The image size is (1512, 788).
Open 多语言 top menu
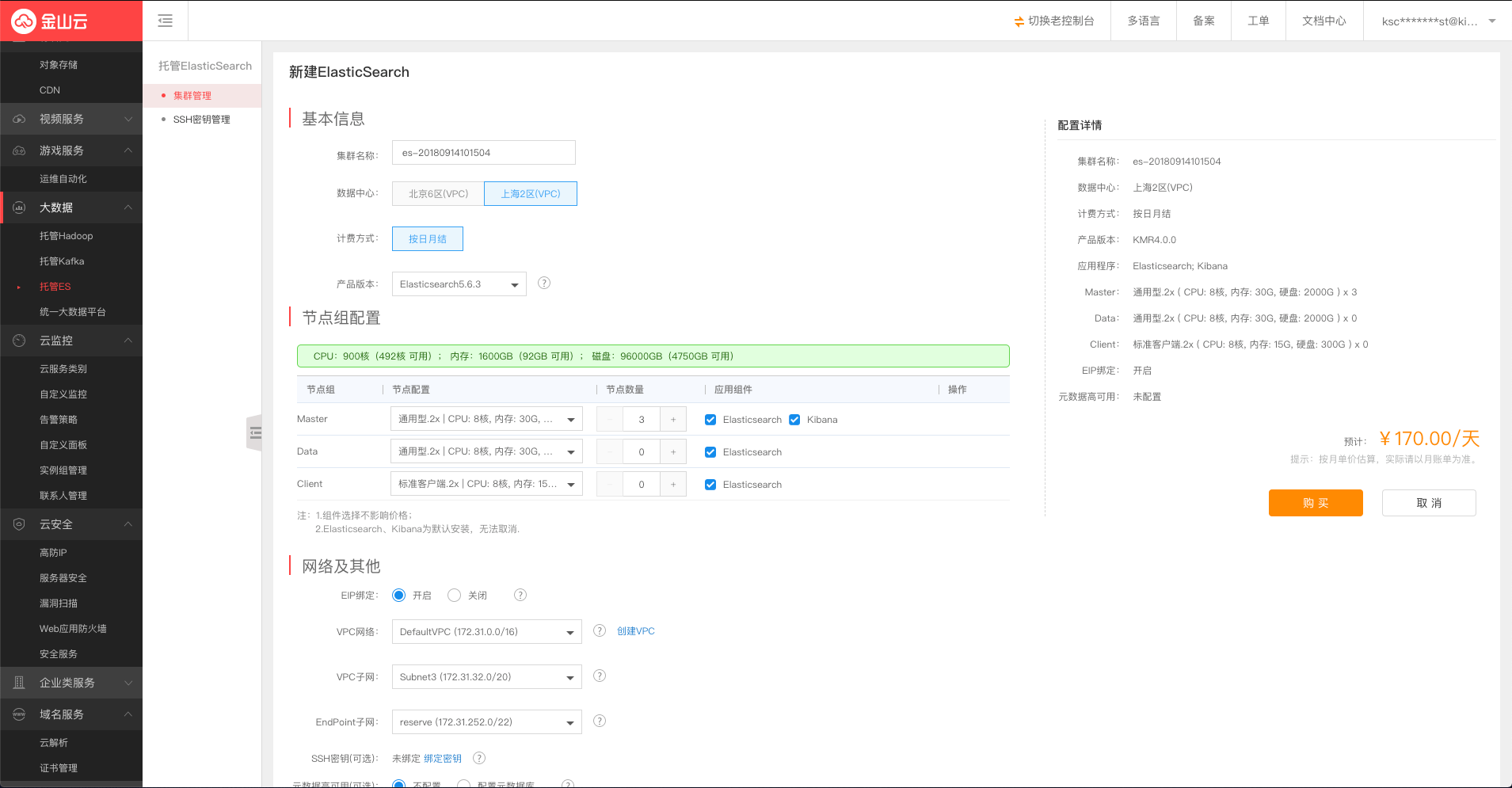tap(1144, 21)
